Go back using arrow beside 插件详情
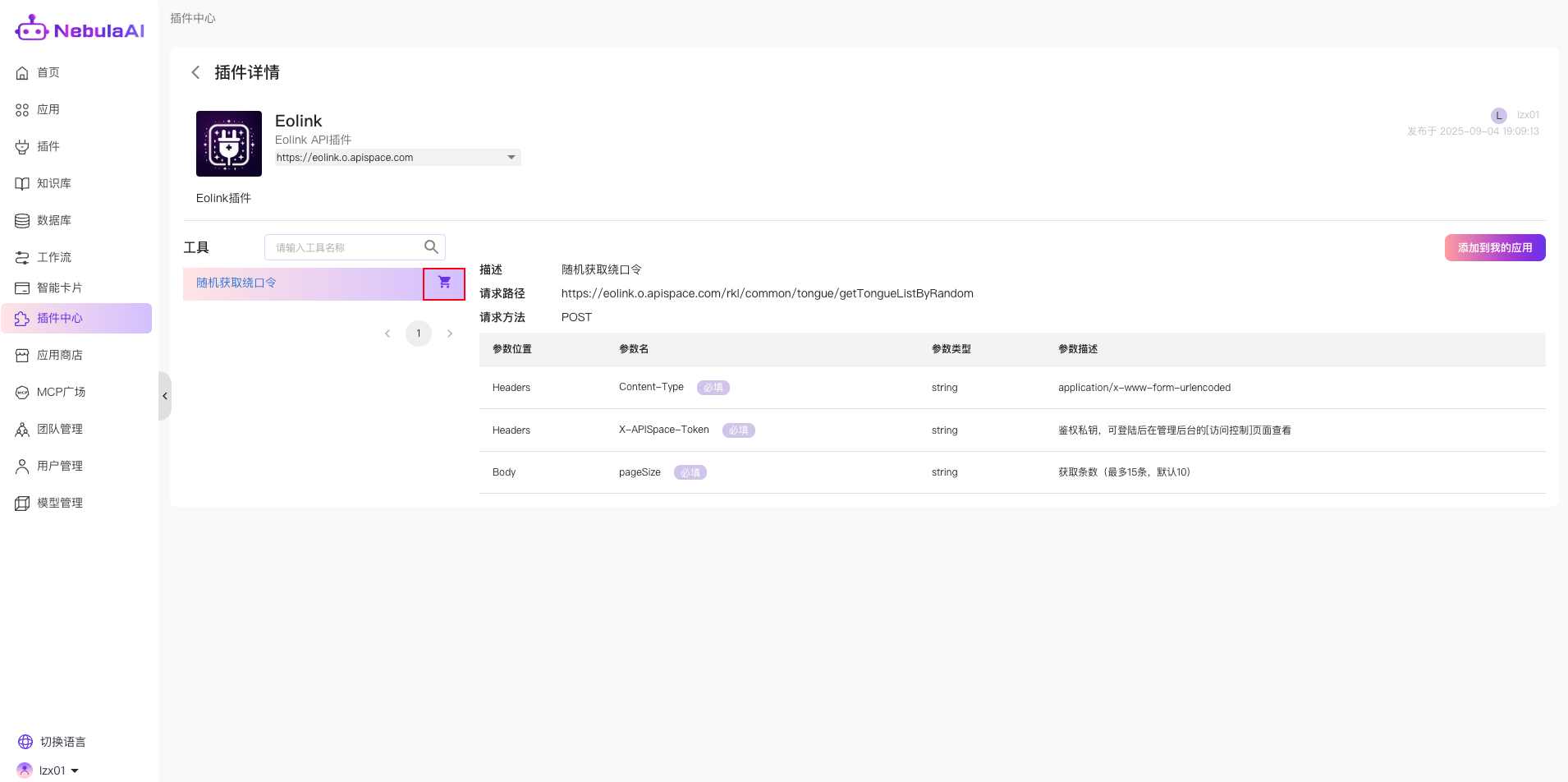 pos(195,72)
